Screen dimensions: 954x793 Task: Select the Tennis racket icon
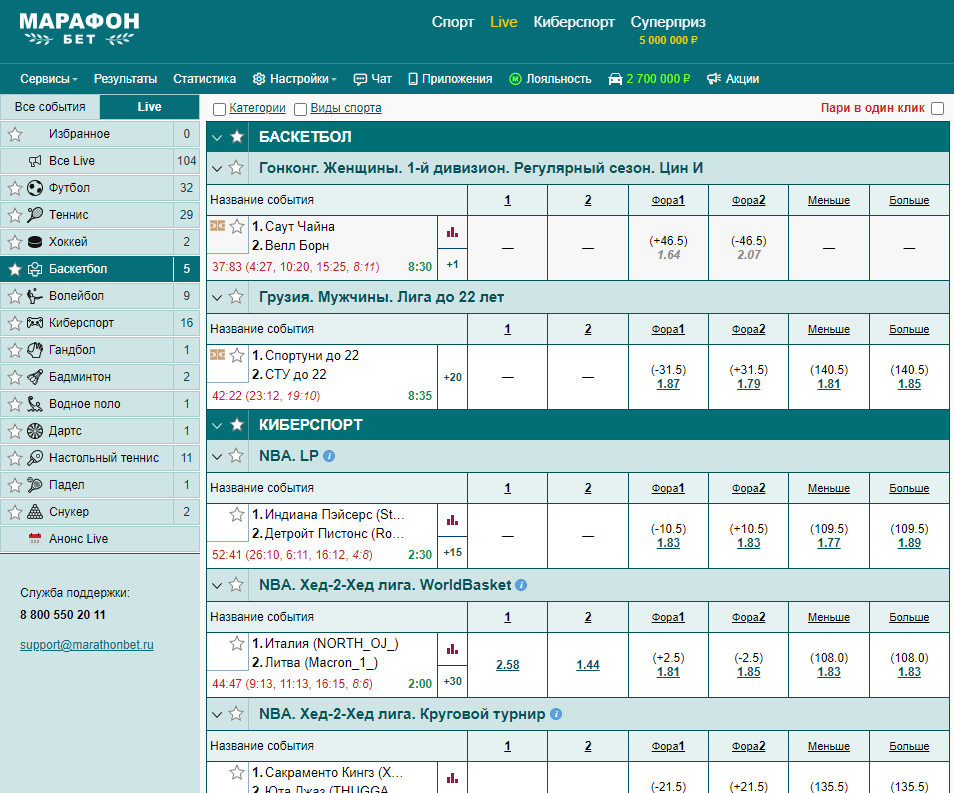[x=35, y=215]
